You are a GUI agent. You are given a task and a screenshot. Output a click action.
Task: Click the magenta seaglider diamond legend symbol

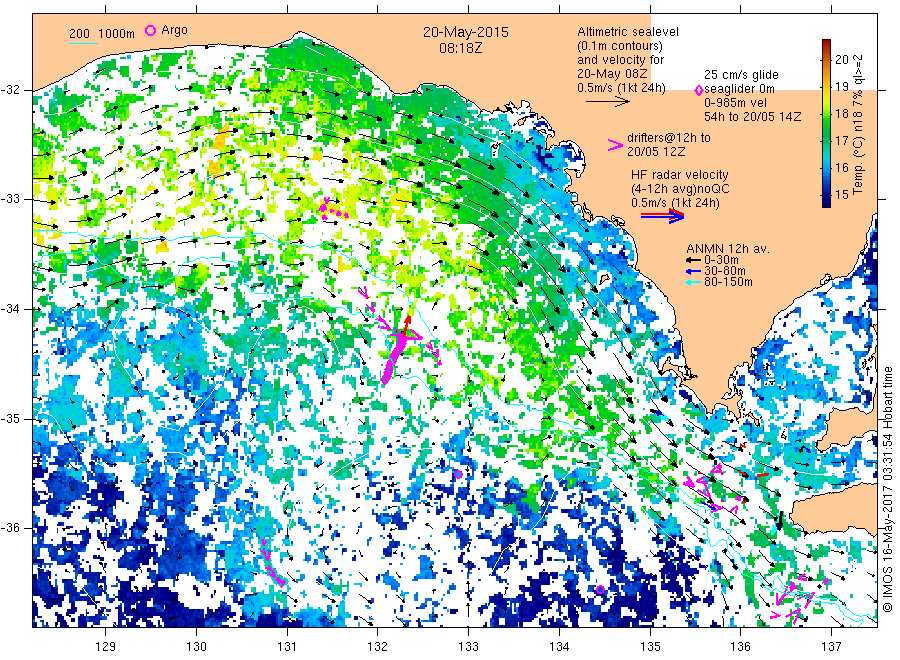699,90
